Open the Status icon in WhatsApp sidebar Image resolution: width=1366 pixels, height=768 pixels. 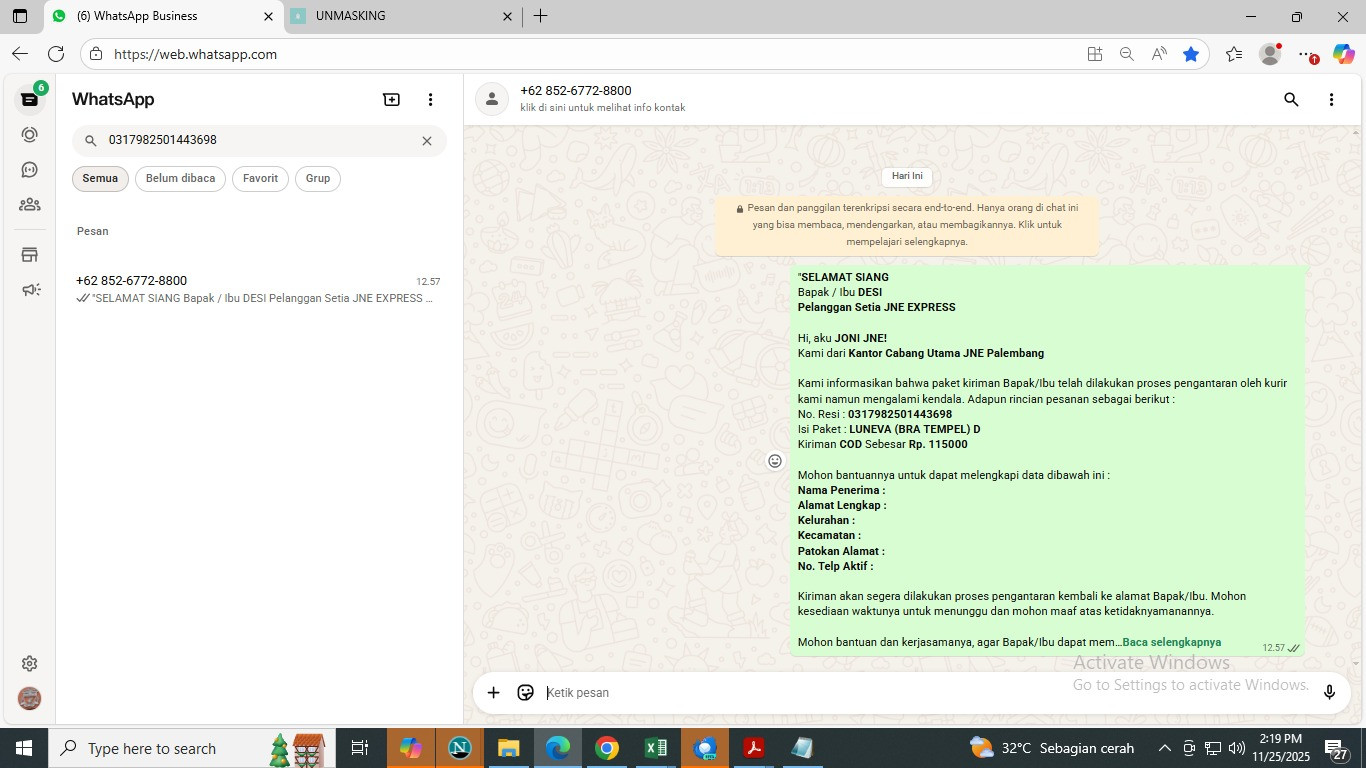(x=30, y=135)
